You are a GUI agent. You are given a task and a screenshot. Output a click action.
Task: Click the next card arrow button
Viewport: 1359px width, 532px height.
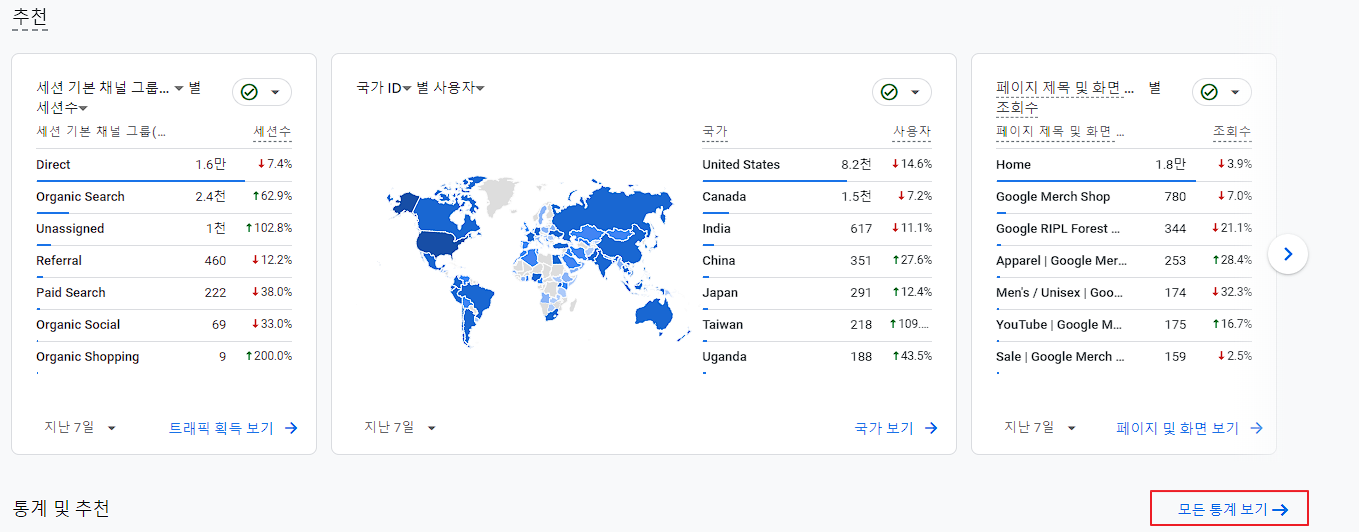[1288, 254]
